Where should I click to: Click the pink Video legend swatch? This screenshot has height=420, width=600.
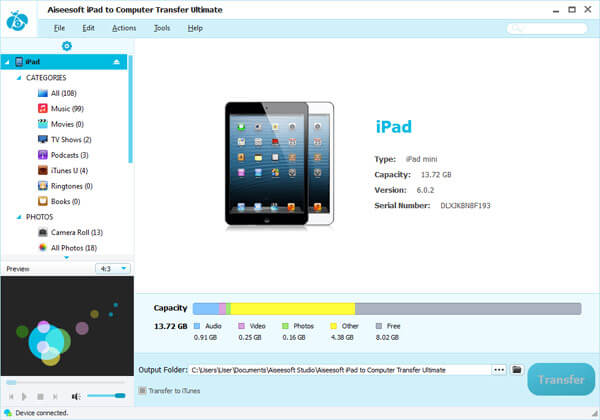[x=241, y=326]
